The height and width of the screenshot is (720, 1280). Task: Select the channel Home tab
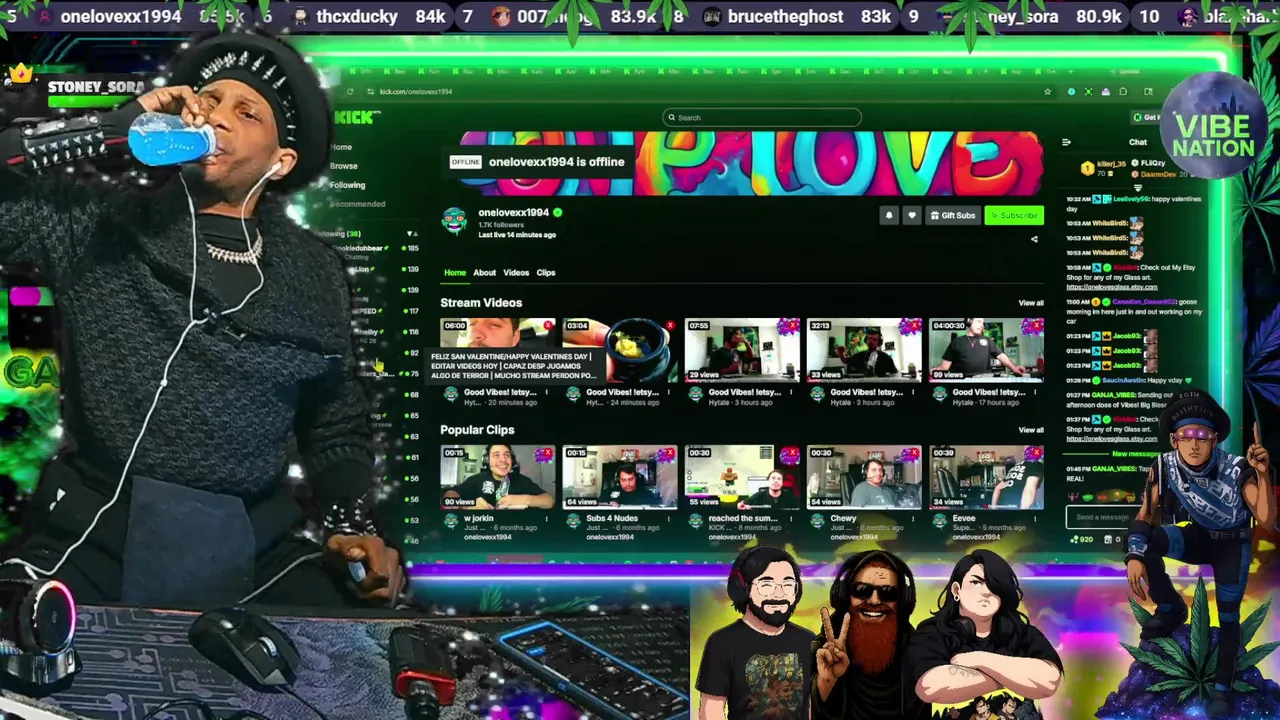point(455,272)
